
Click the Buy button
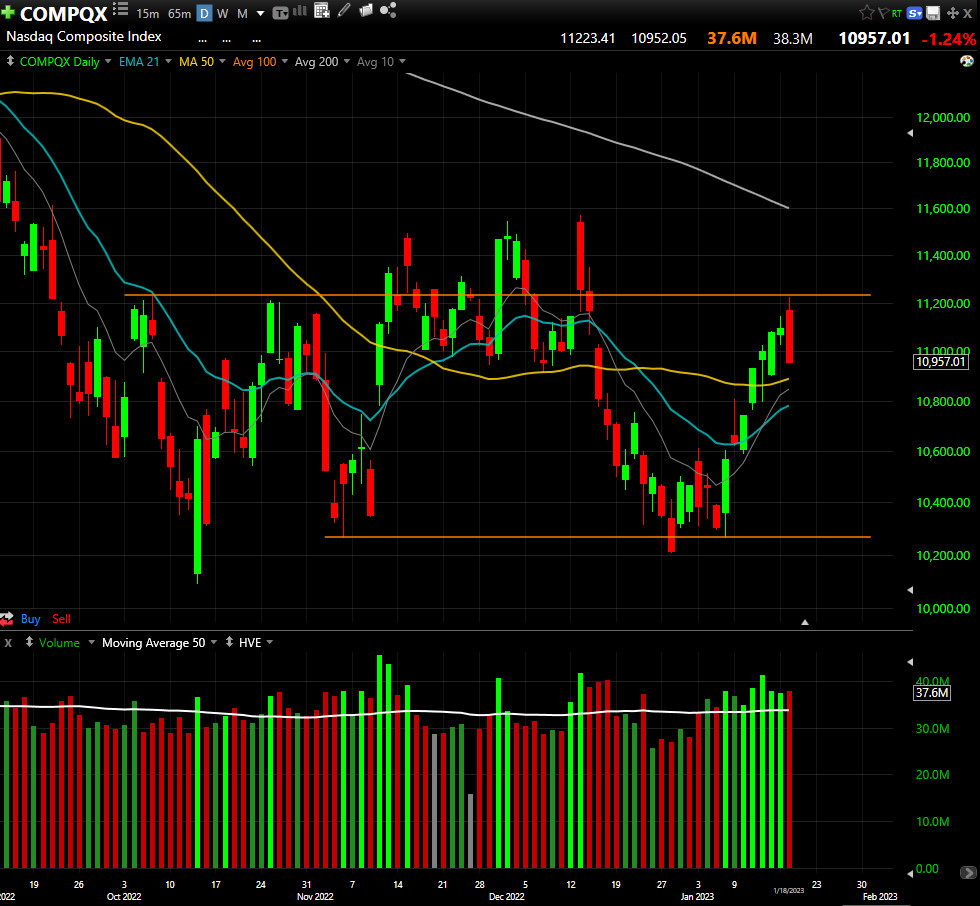click(31, 619)
